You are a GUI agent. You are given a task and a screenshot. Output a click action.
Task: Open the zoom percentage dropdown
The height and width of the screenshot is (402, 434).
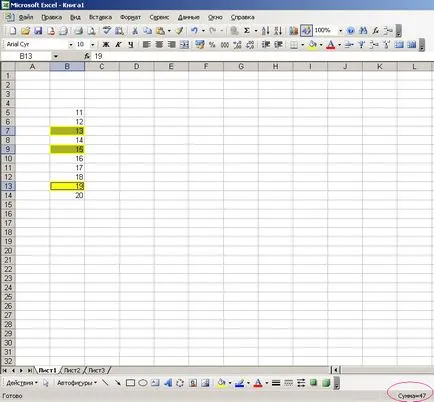click(340, 31)
